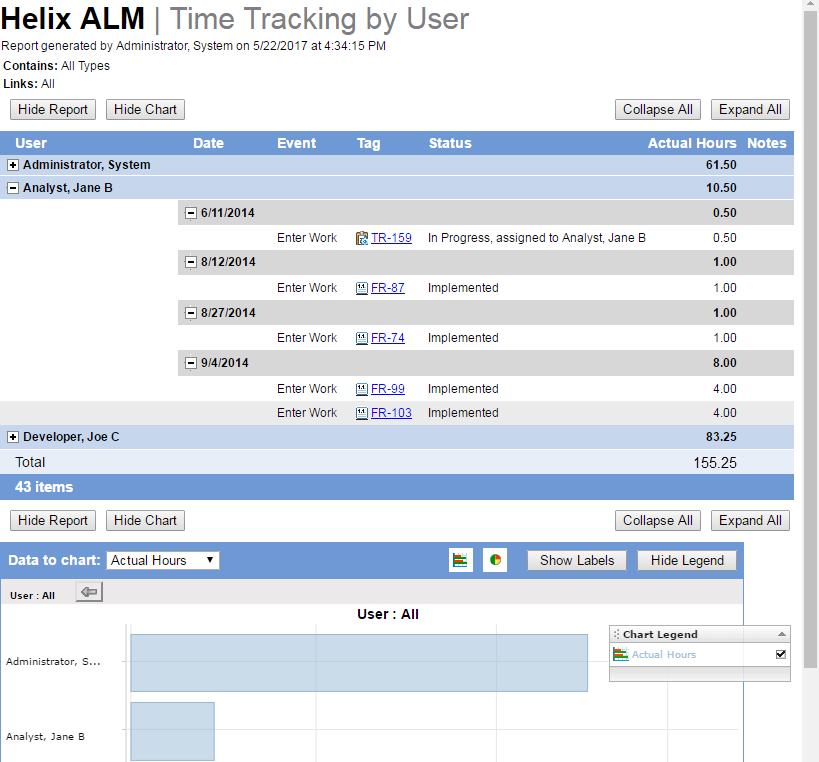Switch to pie chart view icon
819x762 pixels.
[x=495, y=560]
